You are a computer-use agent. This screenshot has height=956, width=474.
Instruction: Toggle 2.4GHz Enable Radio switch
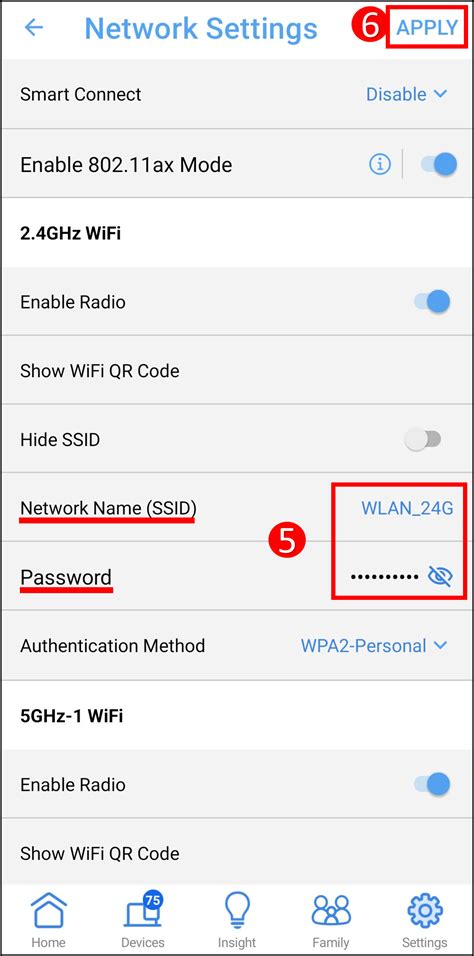click(433, 301)
